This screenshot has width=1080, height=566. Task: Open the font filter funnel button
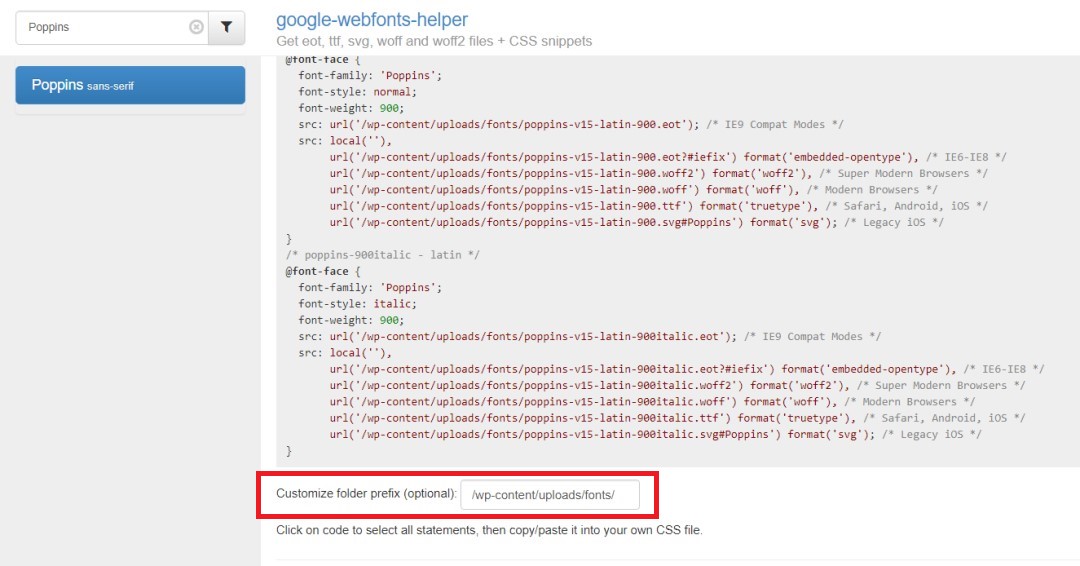pyautogui.click(x=227, y=28)
